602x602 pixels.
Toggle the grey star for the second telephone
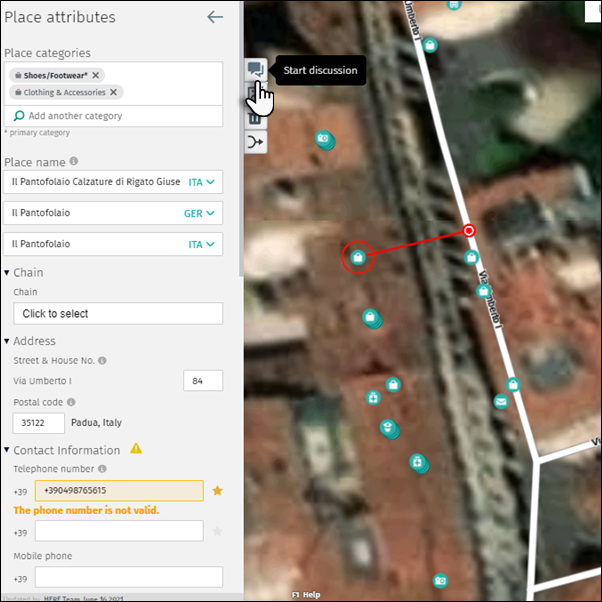click(x=217, y=531)
